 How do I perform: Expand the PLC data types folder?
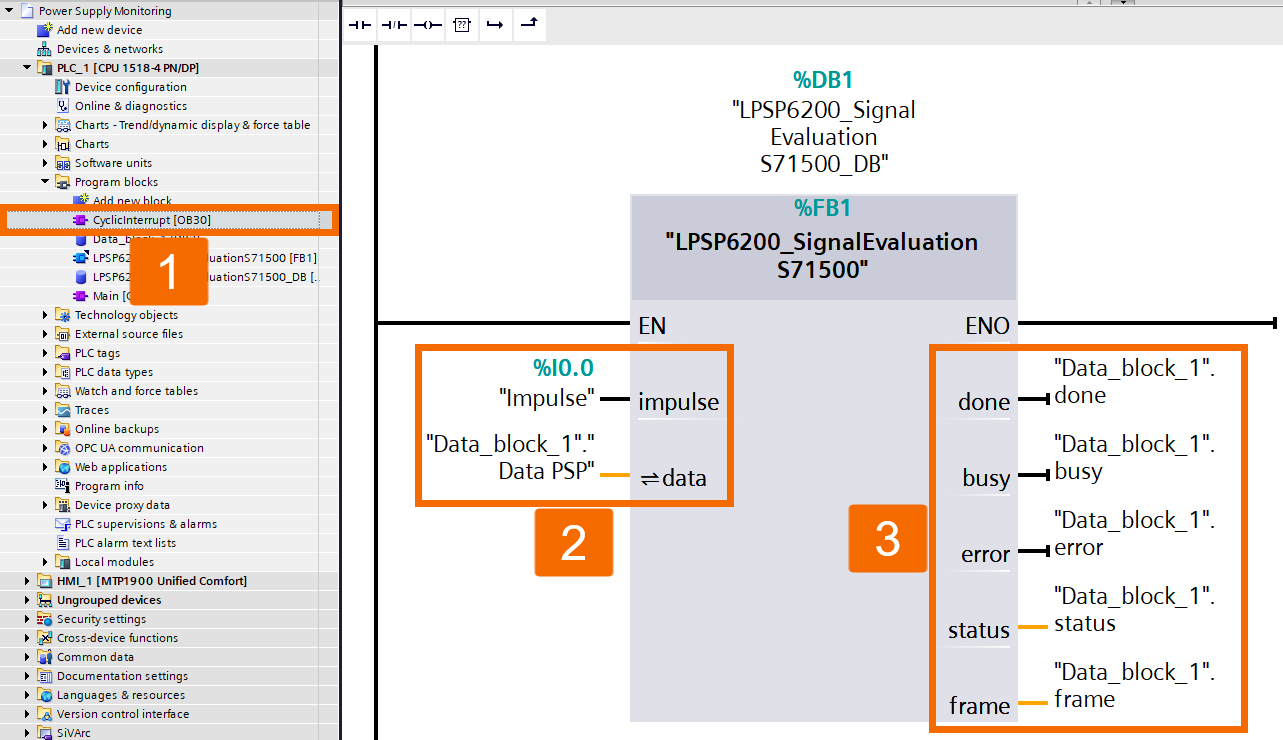click(x=45, y=372)
